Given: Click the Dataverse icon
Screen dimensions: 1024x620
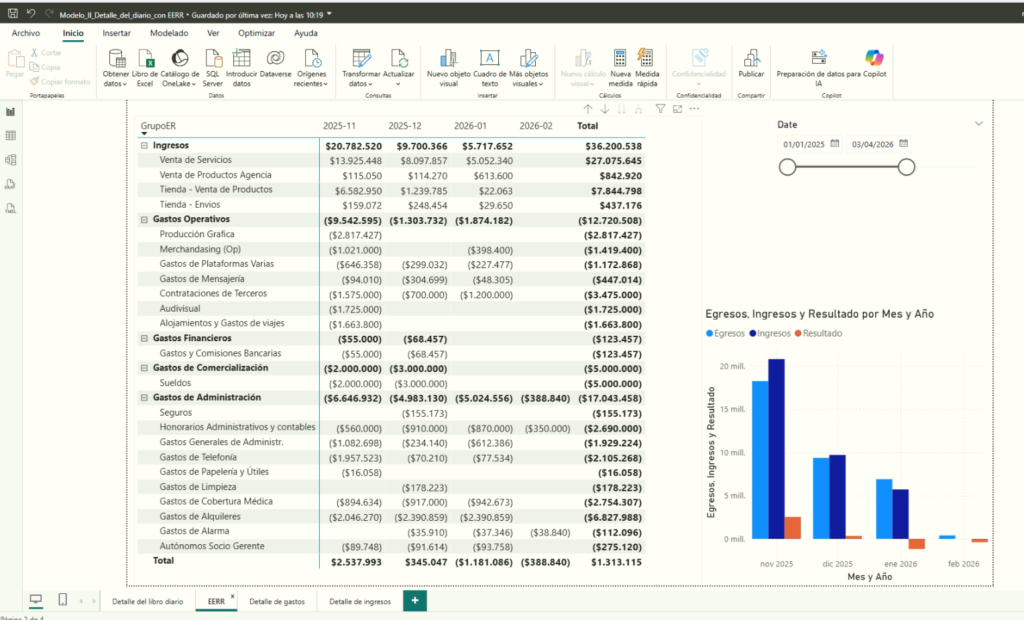Looking at the screenshot, I should point(275,60).
